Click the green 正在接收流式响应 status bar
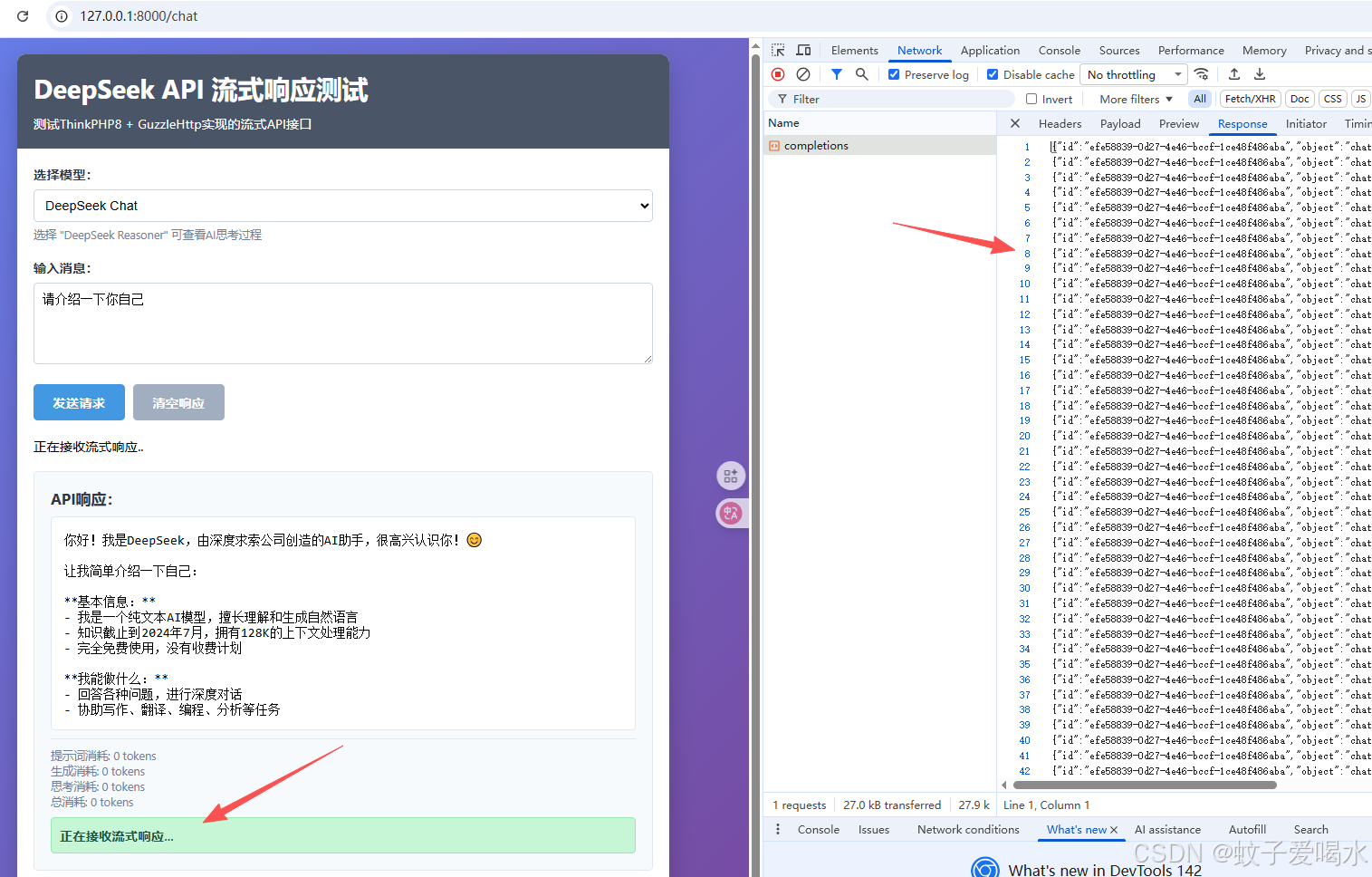1372x877 pixels. pyautogui.click(x=343, y=835)
